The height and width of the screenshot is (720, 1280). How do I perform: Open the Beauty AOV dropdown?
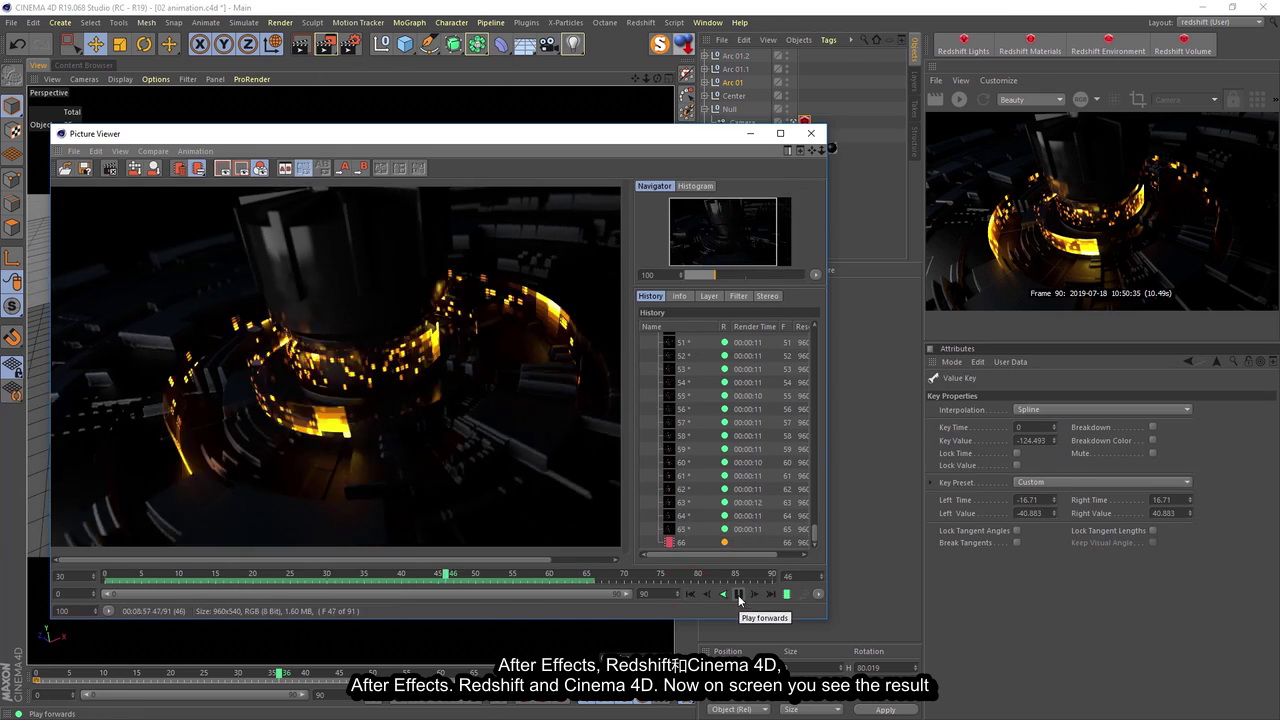pyautogui.click(x=1031, y=99)
